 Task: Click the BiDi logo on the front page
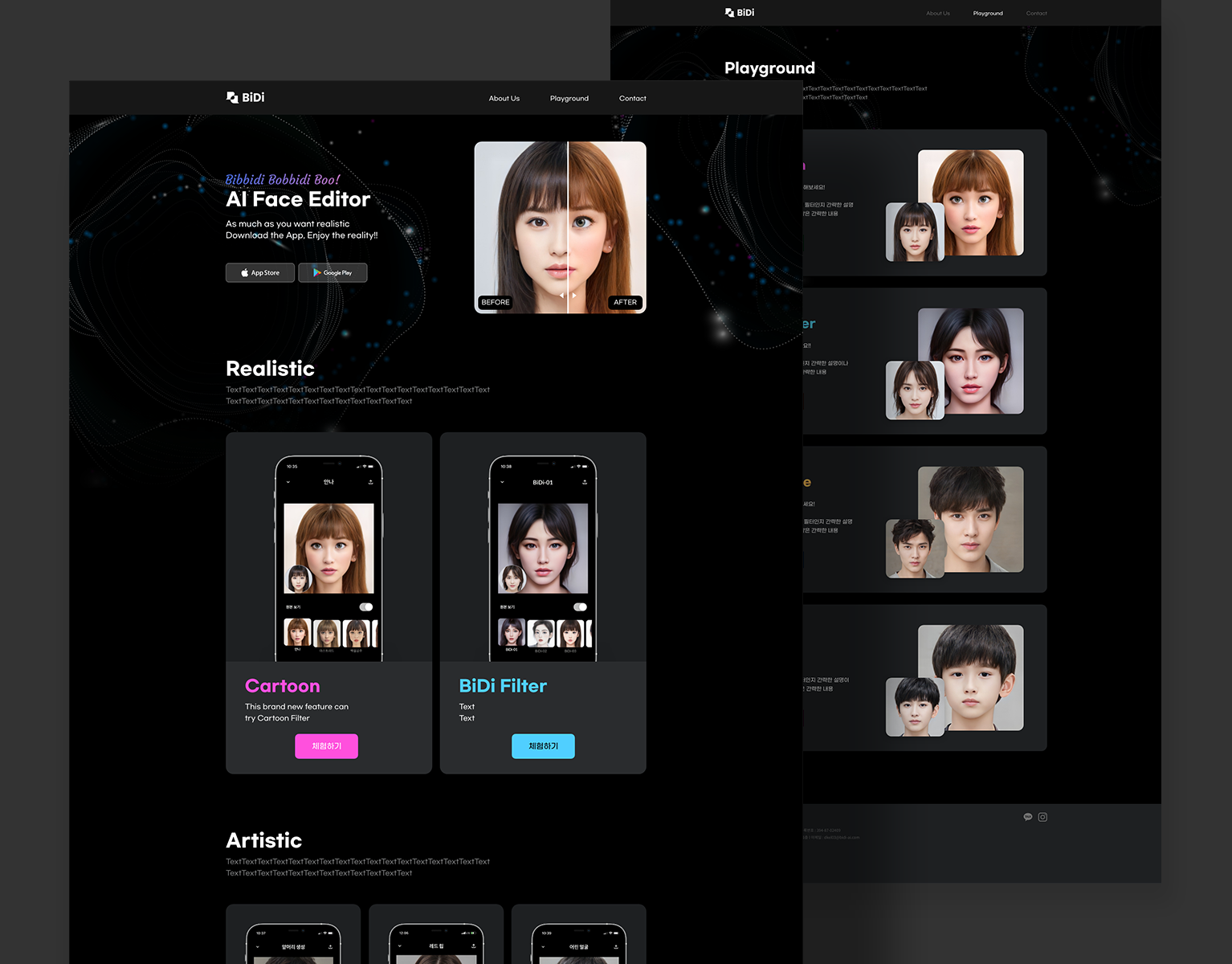[x=245, y=97]
